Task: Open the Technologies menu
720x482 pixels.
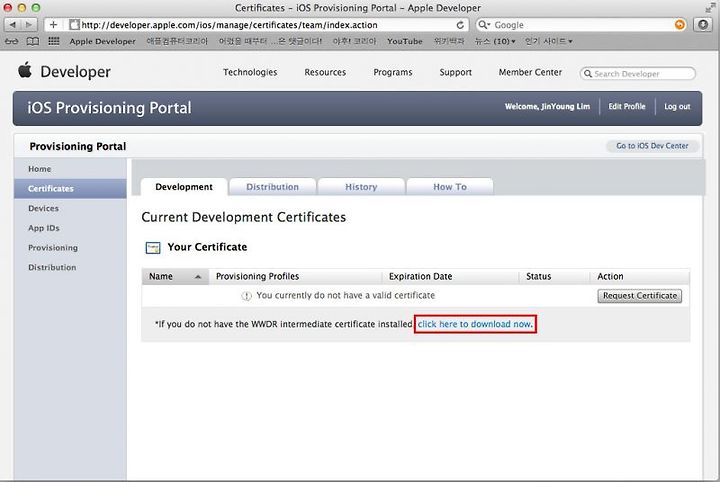Action: pos(250,72)
